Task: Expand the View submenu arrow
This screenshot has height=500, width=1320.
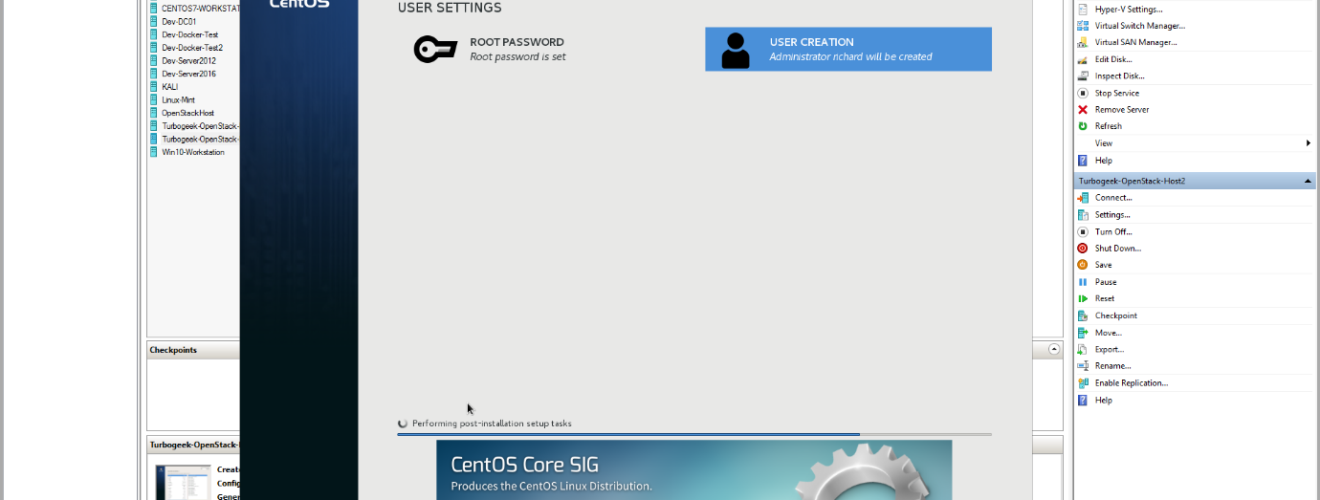Action: (1308, 144)
